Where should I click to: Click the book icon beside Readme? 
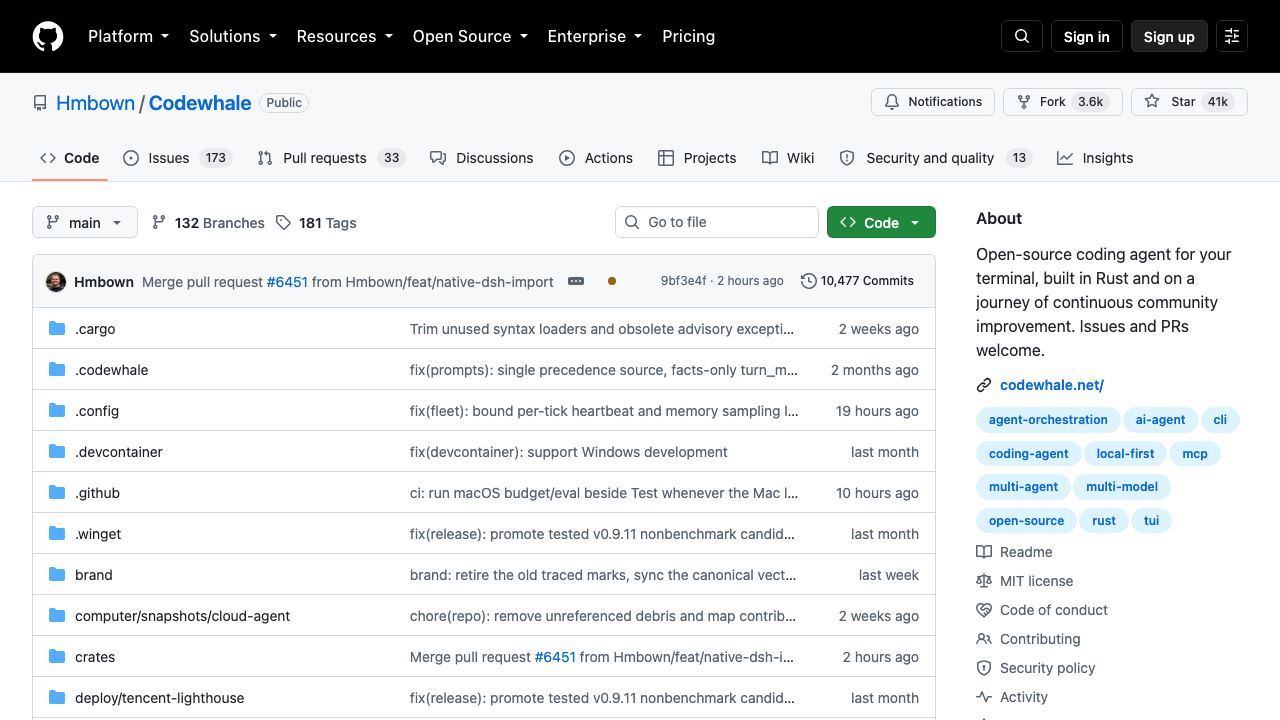[984, 552]
